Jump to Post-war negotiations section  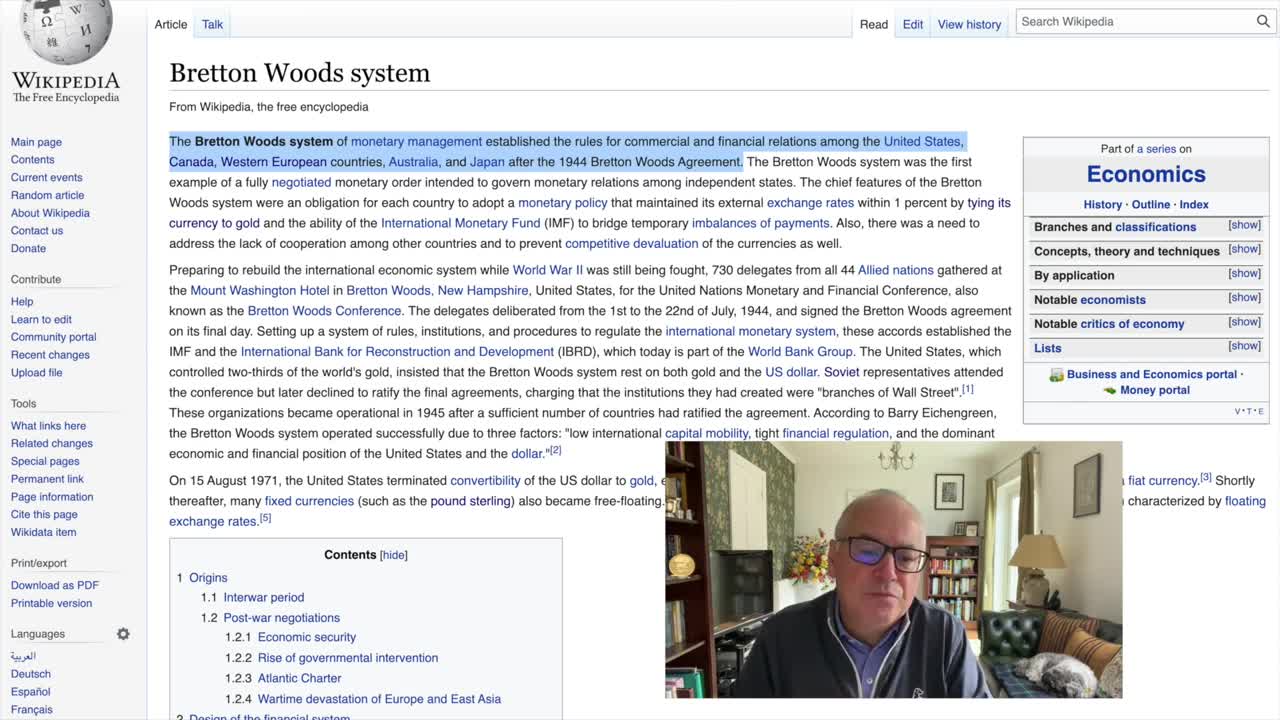click(282, 618)
